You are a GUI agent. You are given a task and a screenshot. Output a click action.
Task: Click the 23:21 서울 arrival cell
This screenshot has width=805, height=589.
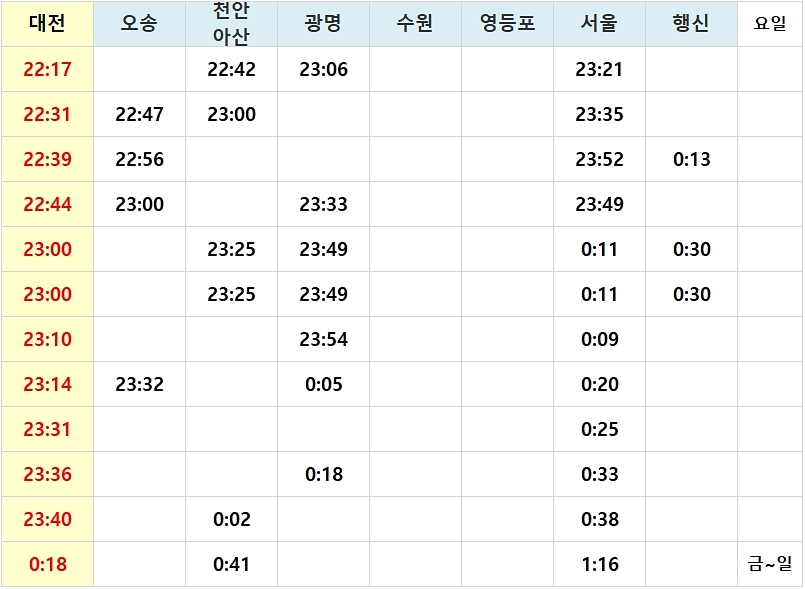tap(599, 69)
